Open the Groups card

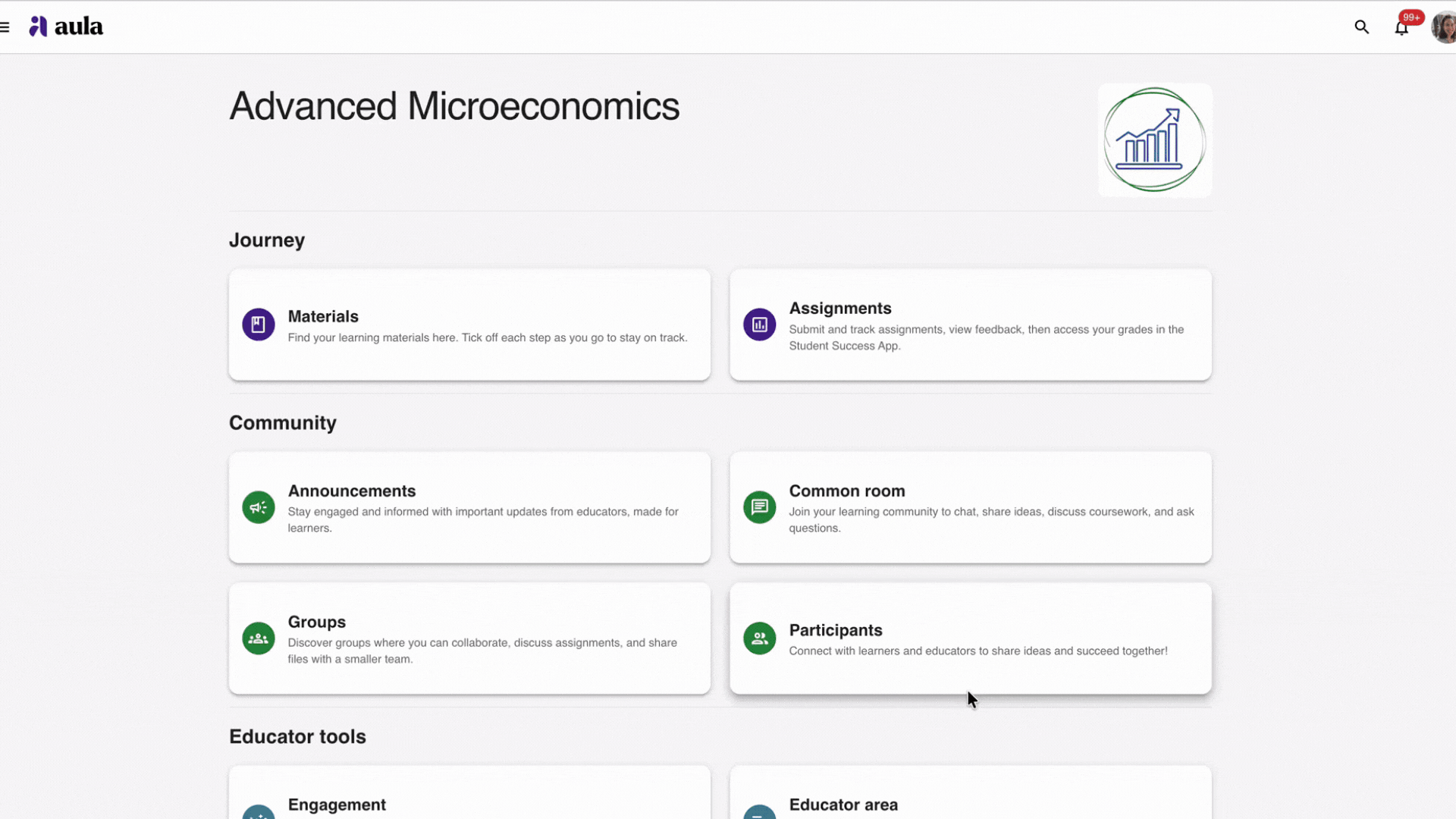(x=469, y=639)
